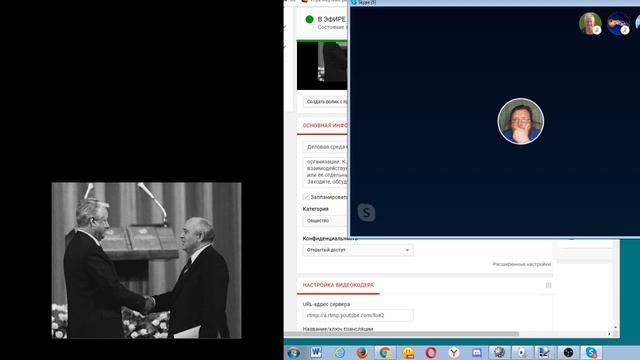640x360 pixels.
Task: Open the Windows Start menu
Action: (x=293, y=353)
